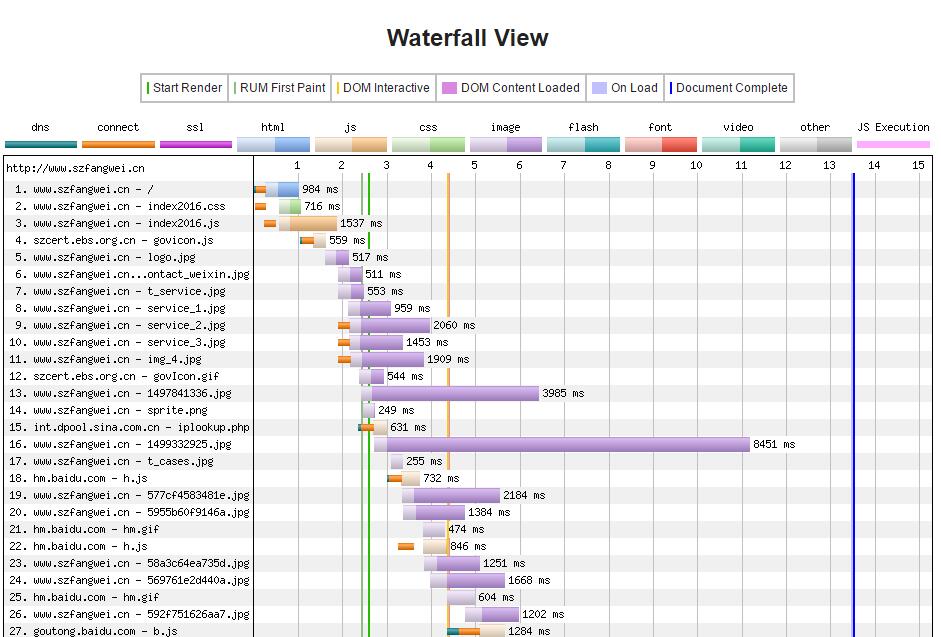This screenshot has height=637, width=941.
Task: Click the dns color swatch in legend
Action: [x=40, y=144]
